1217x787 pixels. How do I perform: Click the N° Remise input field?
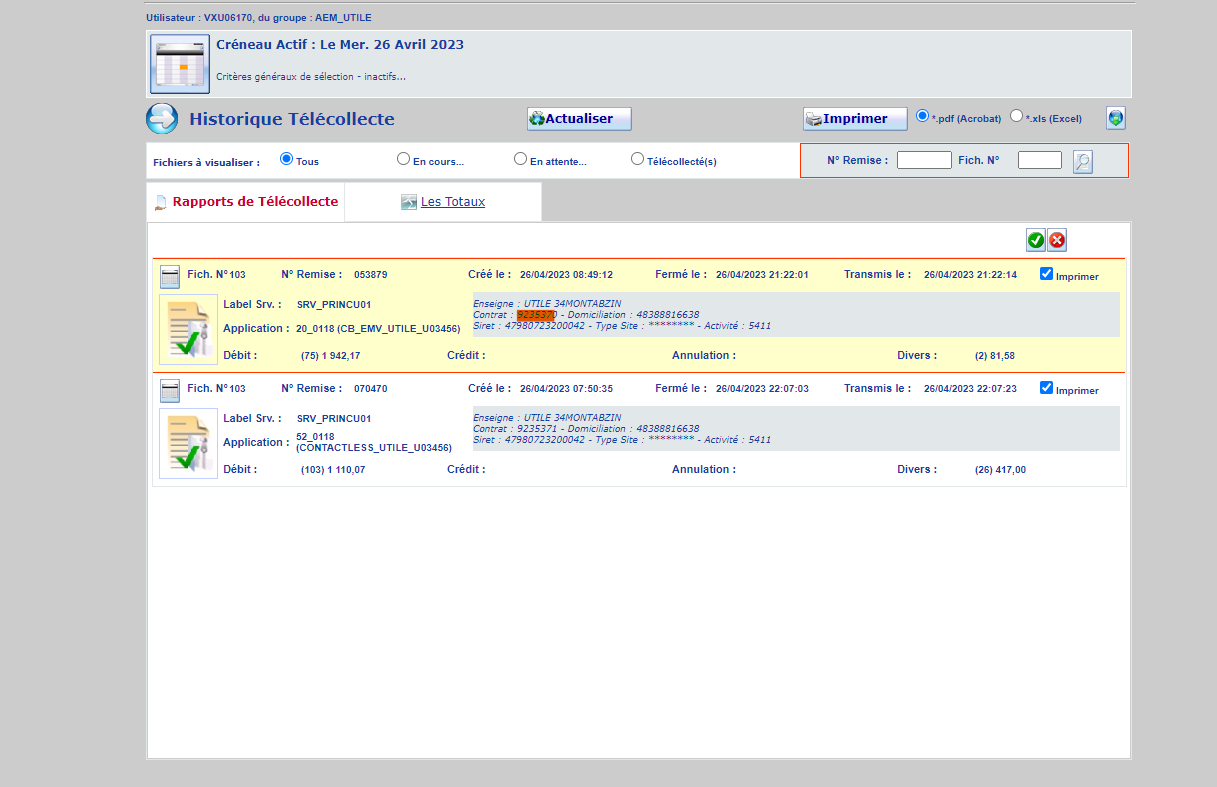(923, 160)
